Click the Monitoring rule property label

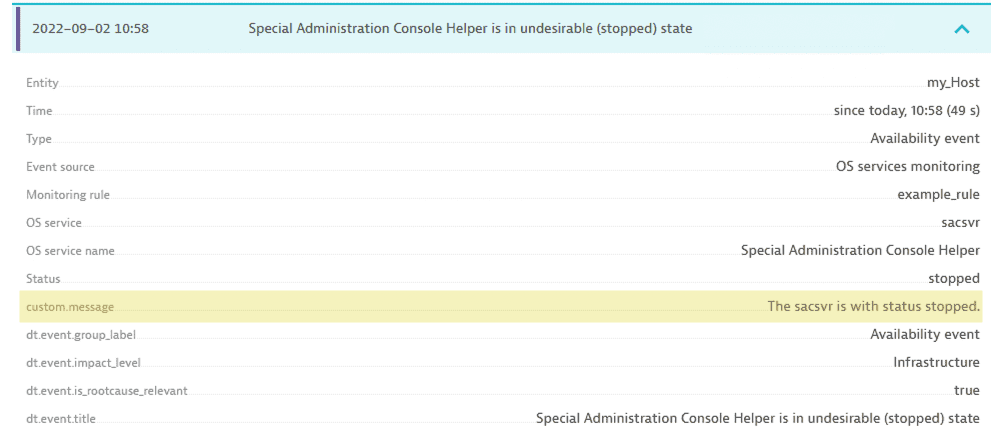(x=68, y=195)
